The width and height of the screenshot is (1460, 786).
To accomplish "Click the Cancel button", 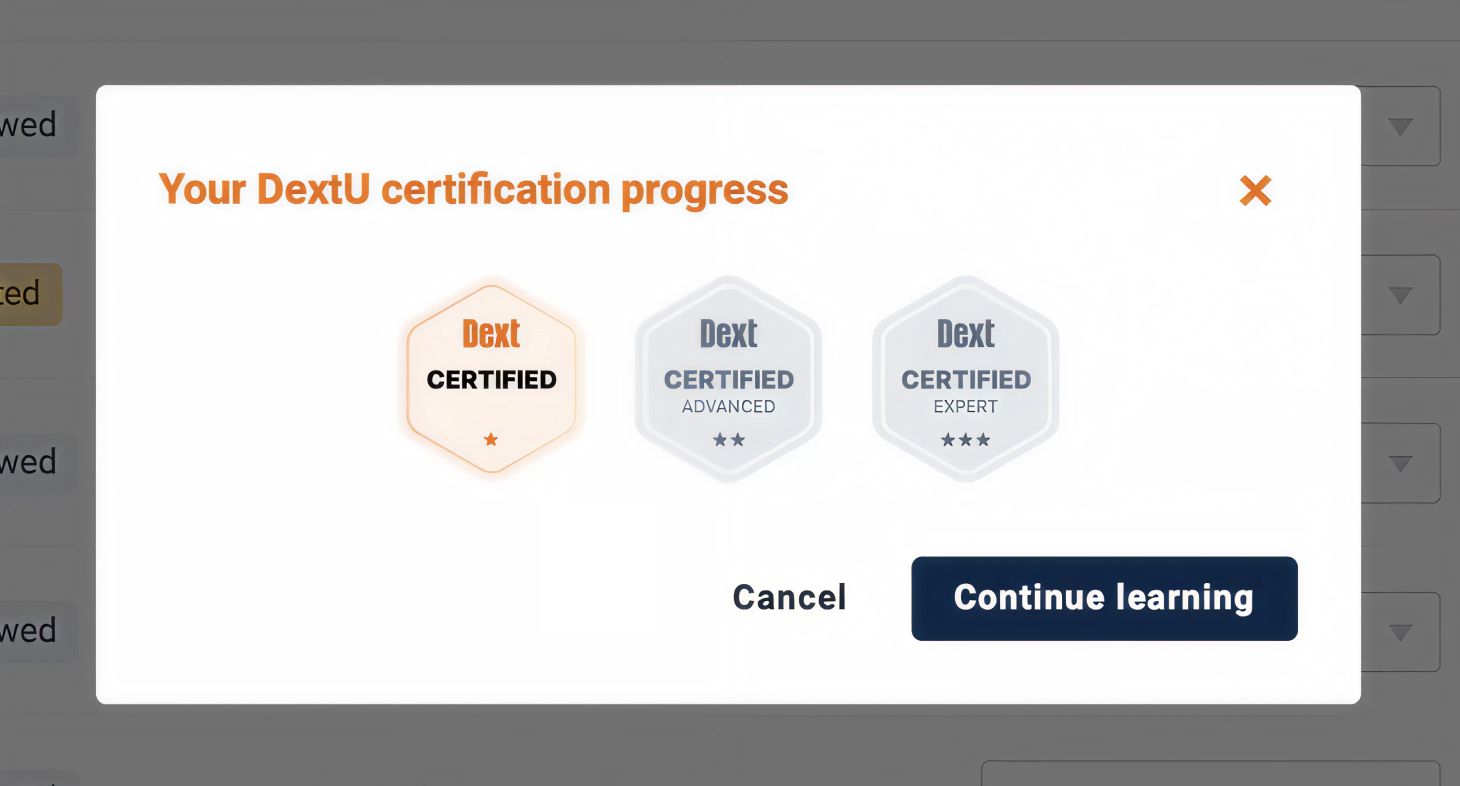I will (790, 598).
